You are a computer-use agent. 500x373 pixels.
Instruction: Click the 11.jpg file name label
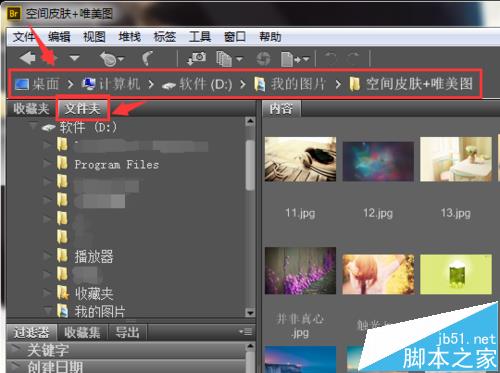point(300,213)
